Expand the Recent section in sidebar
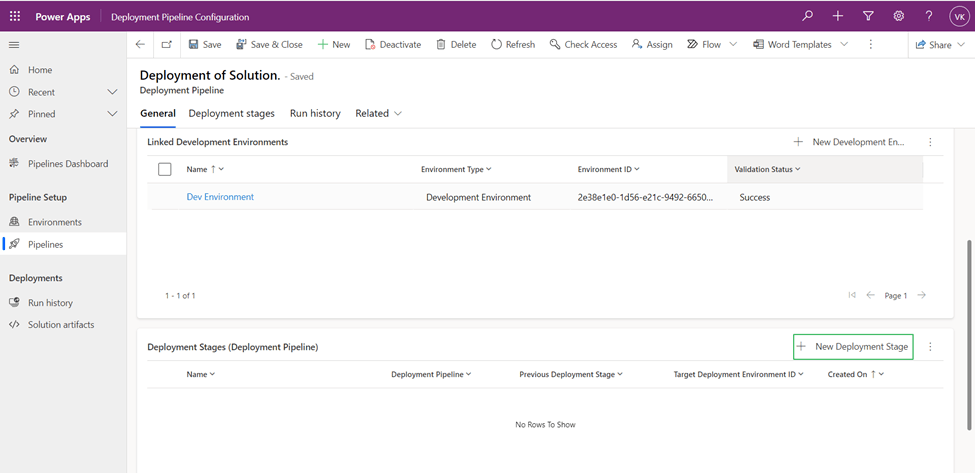This screenshot has height=473, width=975. point(112,92)
